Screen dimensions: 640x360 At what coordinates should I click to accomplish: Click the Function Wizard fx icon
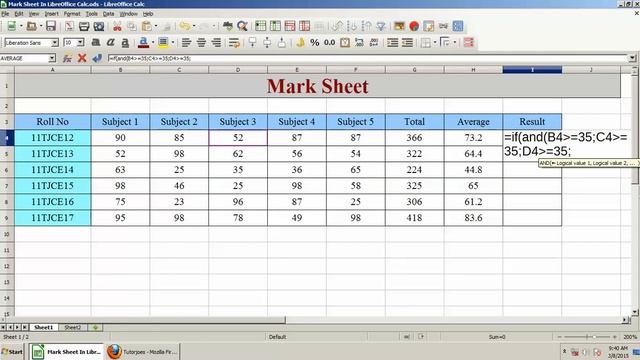pos(67,58)
